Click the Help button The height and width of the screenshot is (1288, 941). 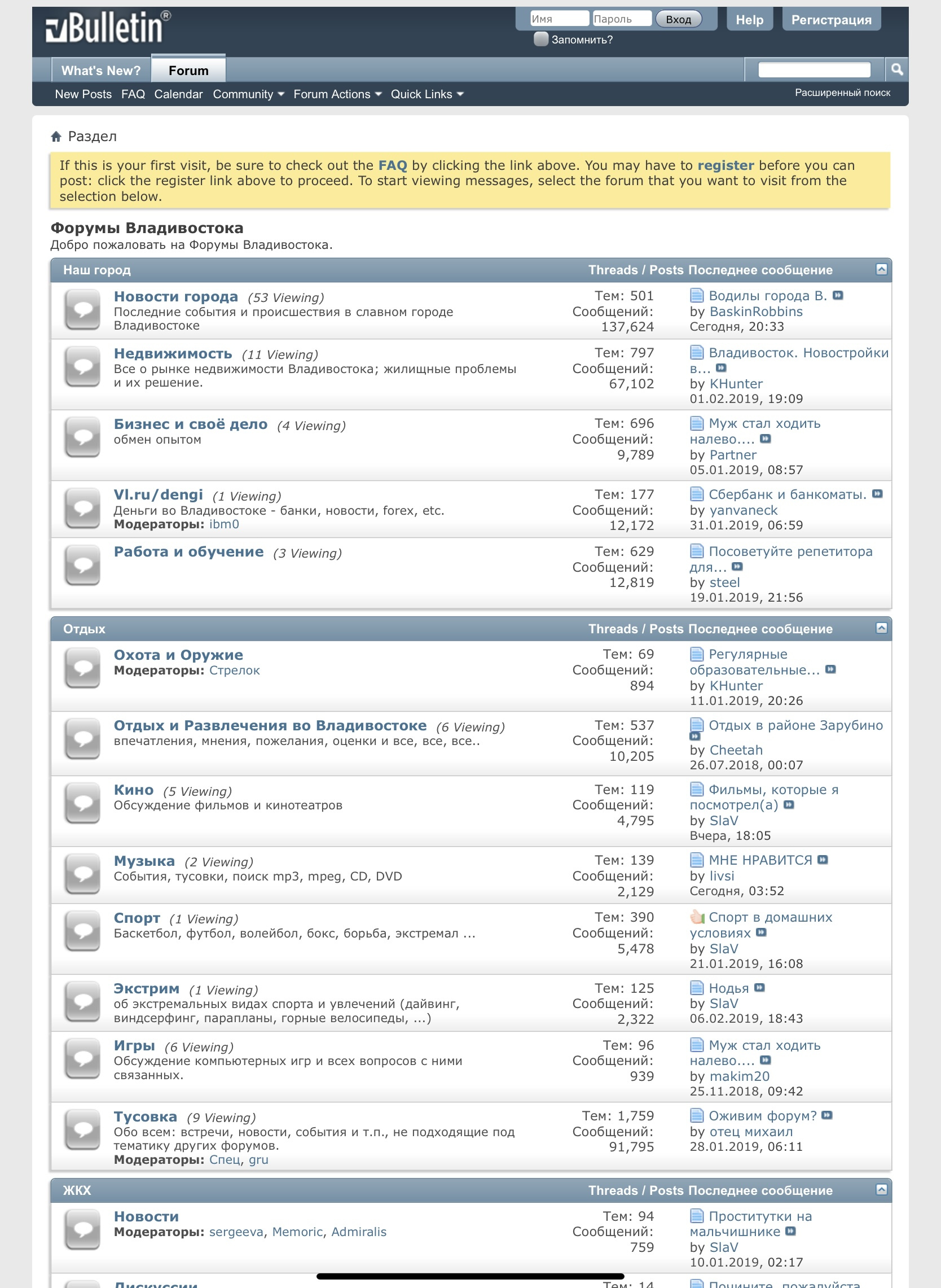(749, 20)
